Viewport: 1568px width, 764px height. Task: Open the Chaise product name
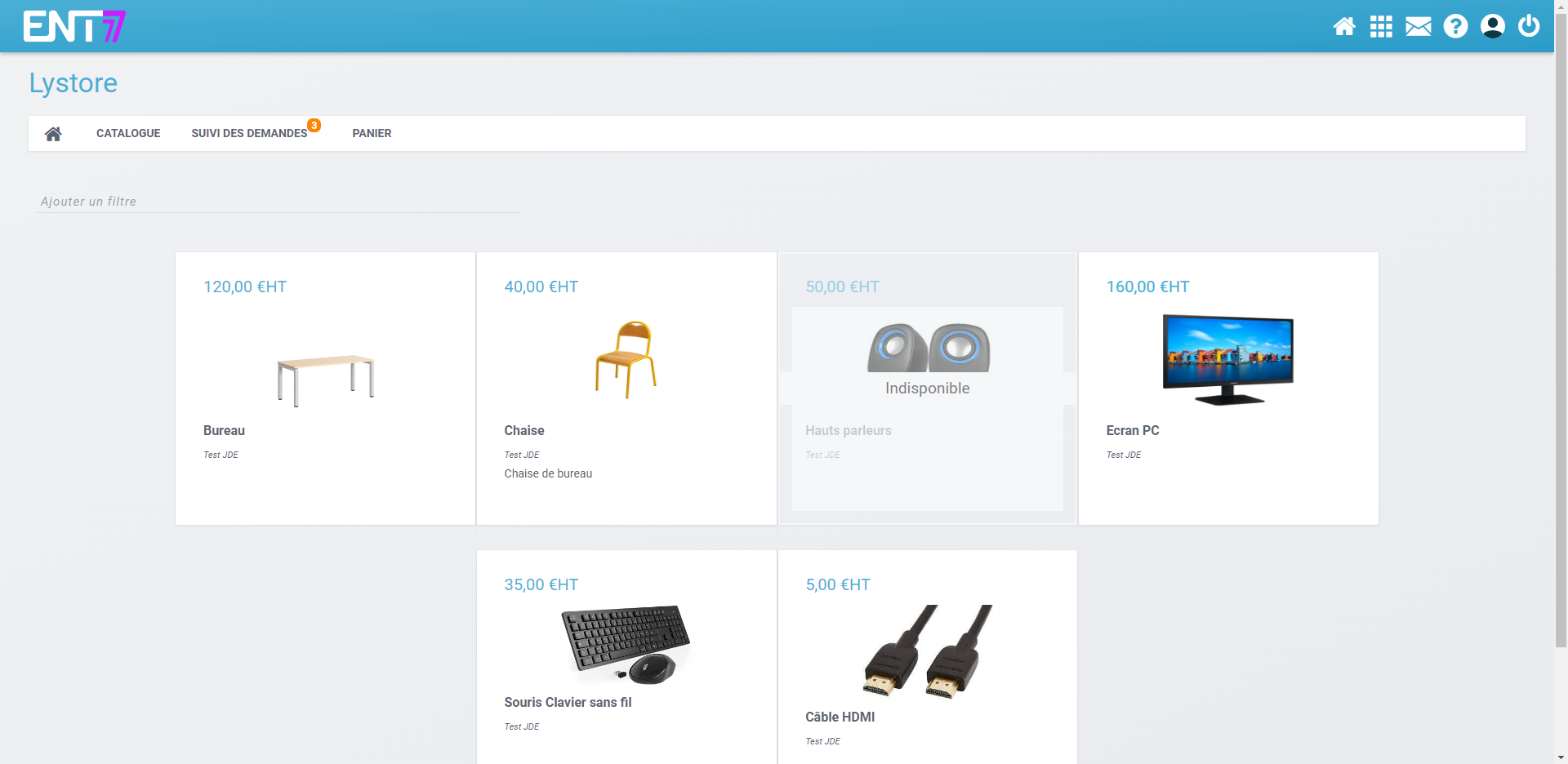click(x=523, y=430)
